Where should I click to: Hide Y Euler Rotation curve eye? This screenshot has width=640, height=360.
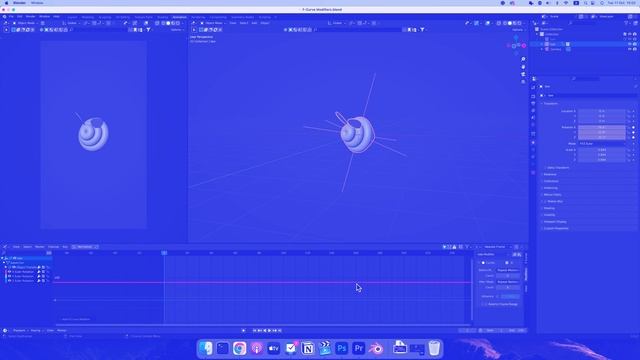pos(9,276)
